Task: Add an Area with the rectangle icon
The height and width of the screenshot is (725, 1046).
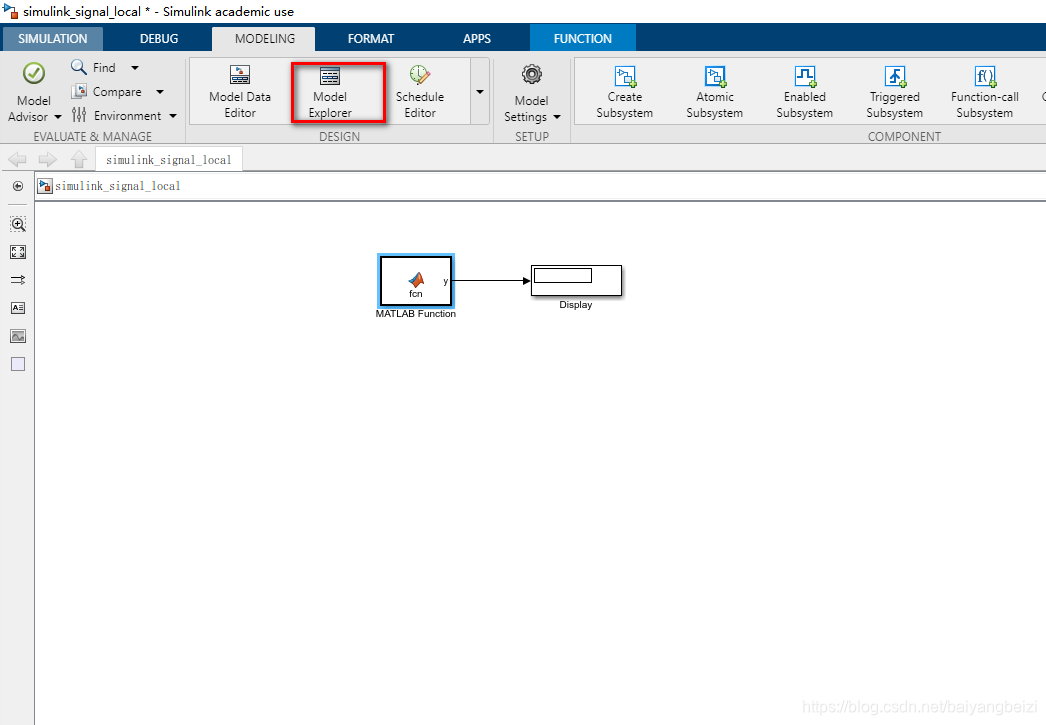Action: (18, 364)
